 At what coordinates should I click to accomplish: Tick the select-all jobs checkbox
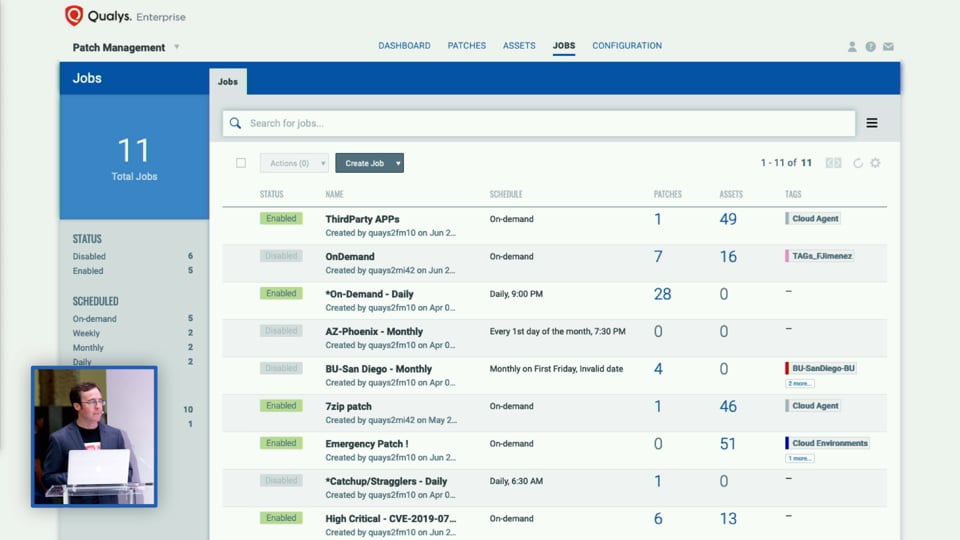pos(241,163)
